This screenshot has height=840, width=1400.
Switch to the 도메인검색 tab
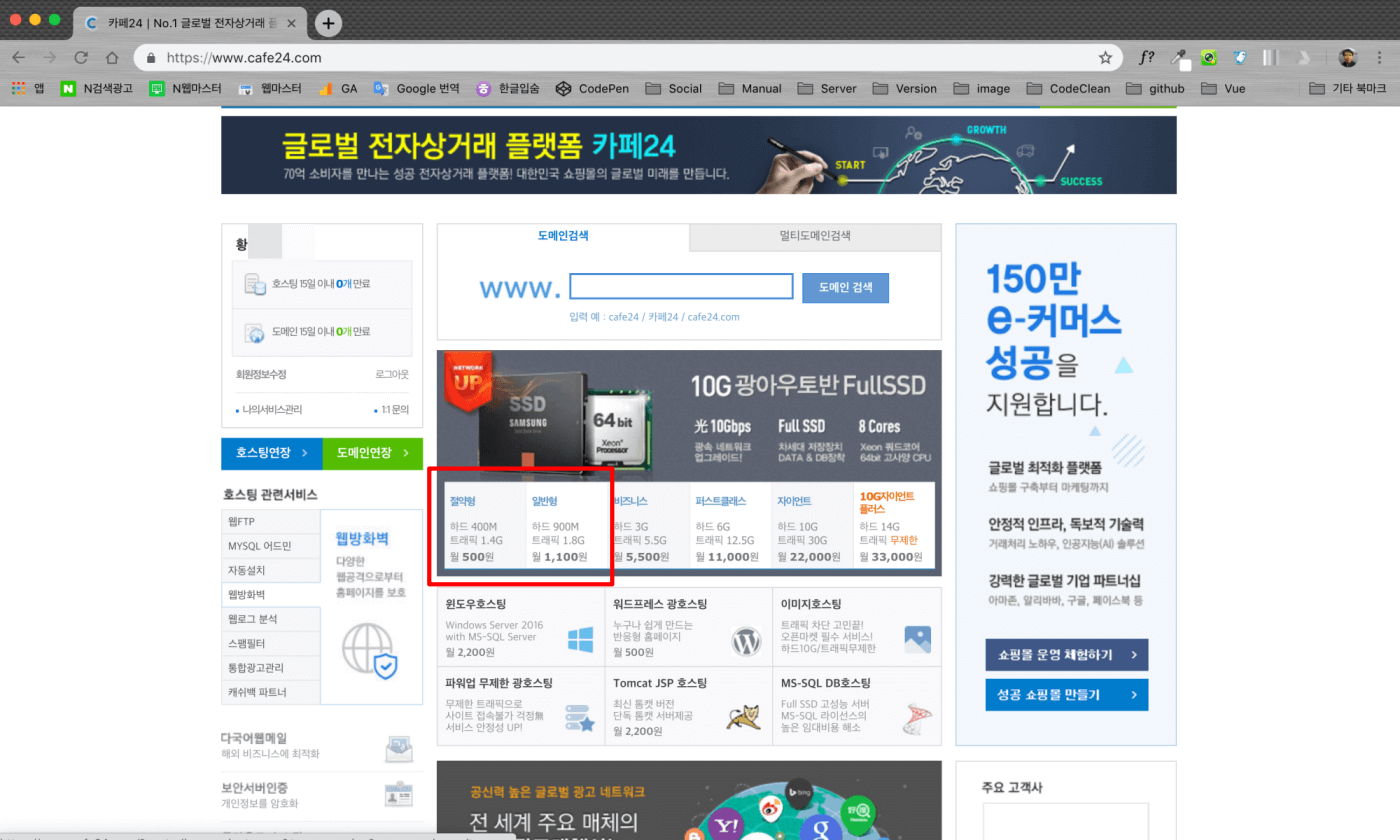pyautogui.click(x=563, y=236)
